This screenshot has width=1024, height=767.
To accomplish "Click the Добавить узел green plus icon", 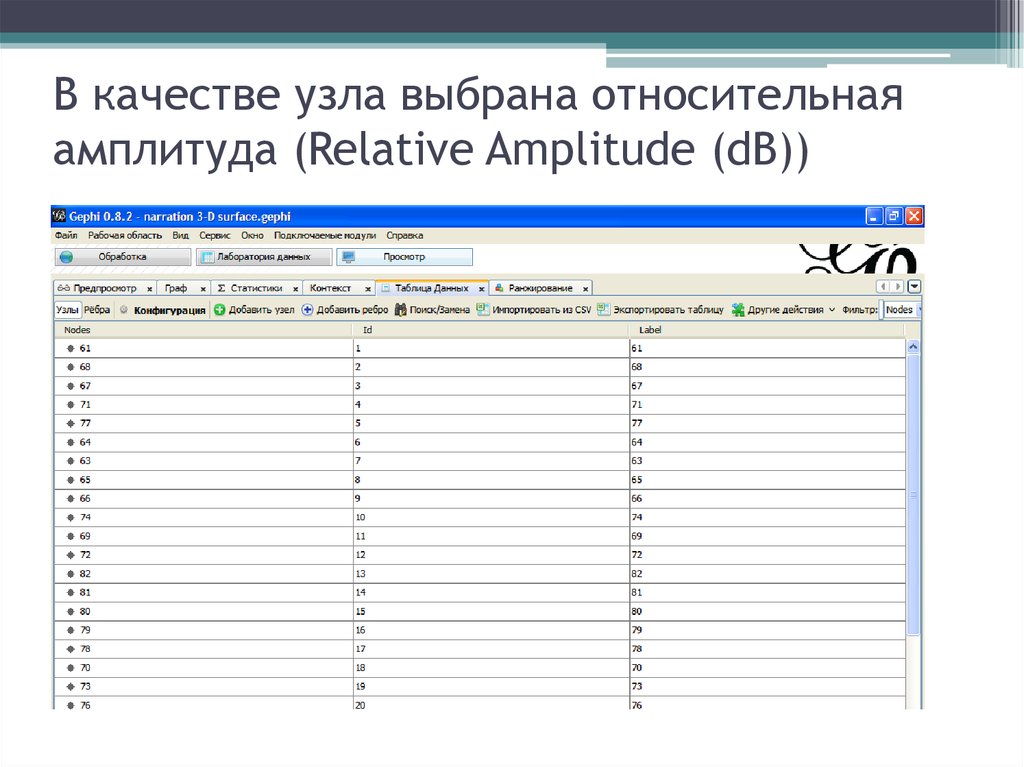I will 220,309.
